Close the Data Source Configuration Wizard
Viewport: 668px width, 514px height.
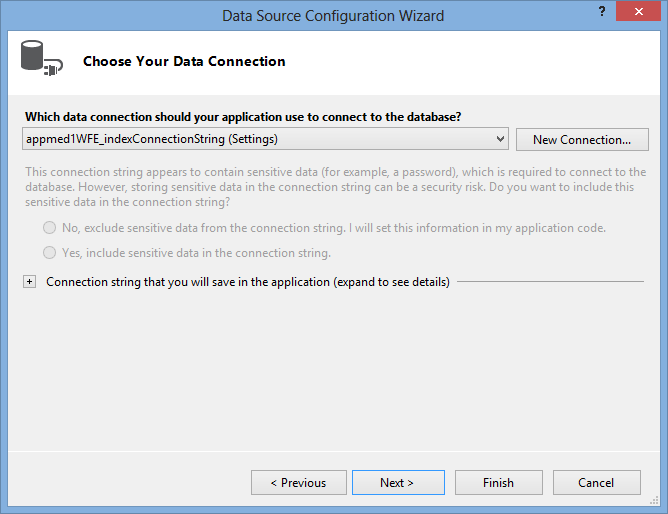click(639, 13)
